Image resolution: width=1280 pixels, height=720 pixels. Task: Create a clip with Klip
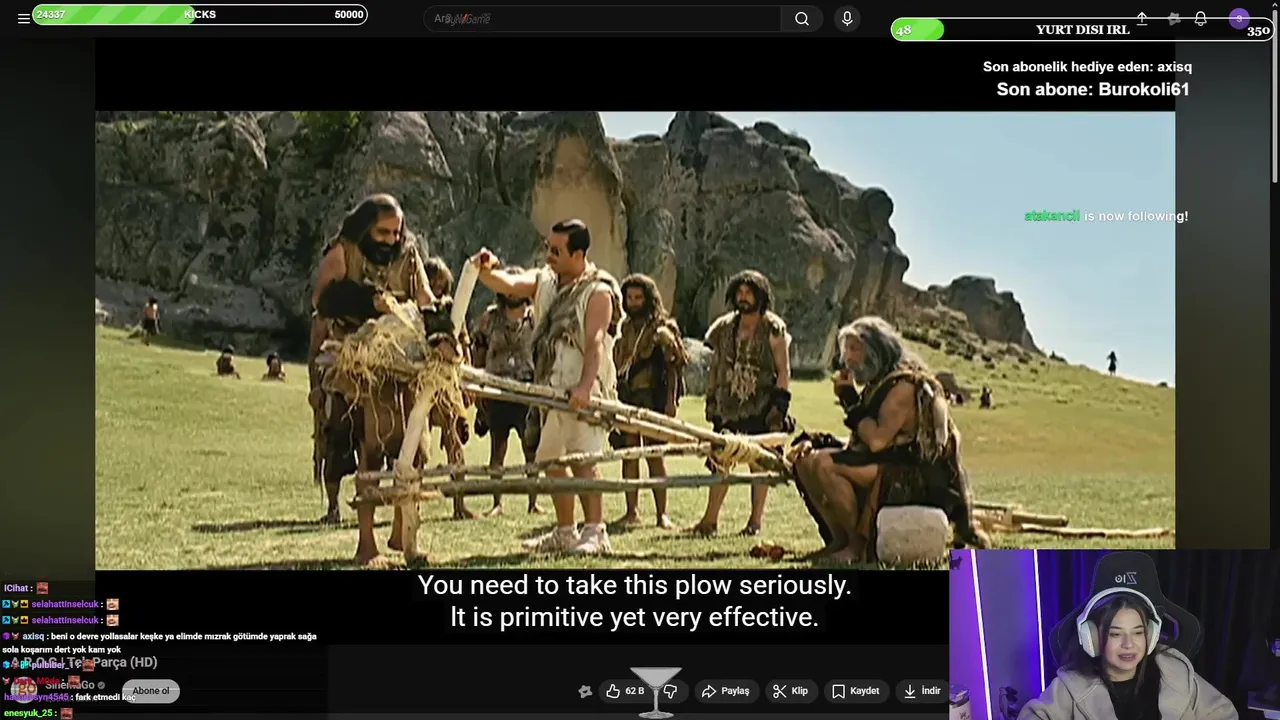pyautogui.click(x=790, y=691)
